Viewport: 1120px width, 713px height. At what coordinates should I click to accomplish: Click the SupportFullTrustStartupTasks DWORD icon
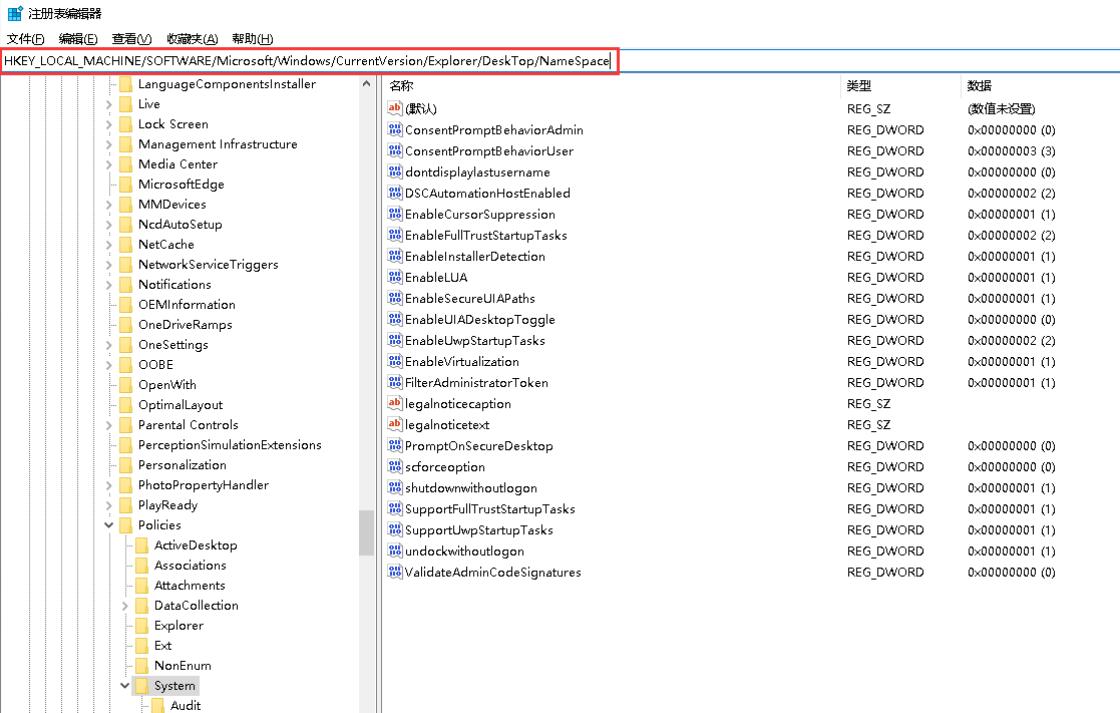pos(394,509)
